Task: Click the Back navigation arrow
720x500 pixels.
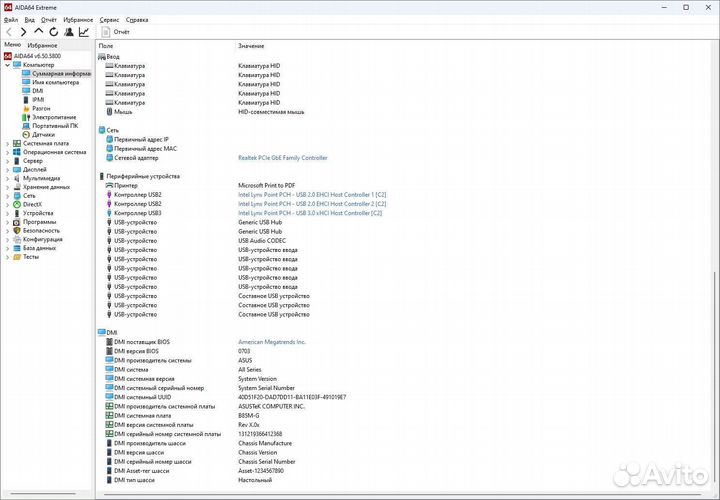Action: 9,32
